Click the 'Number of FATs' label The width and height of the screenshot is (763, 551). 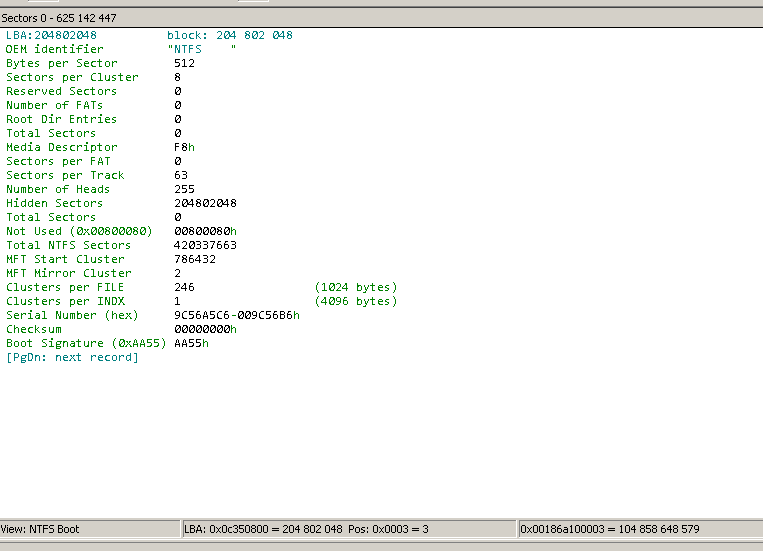point(54,105)
